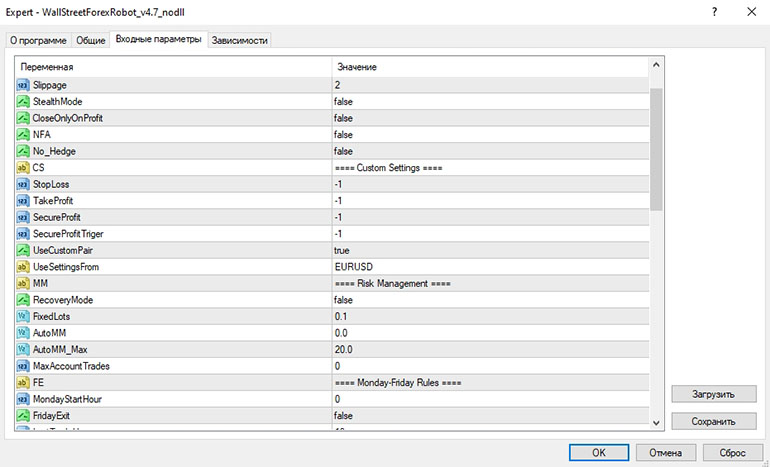Click the 'Значение' column header
Image resolution: width=770 pixels, height=467 pixels.
click(x=491, y=67)
